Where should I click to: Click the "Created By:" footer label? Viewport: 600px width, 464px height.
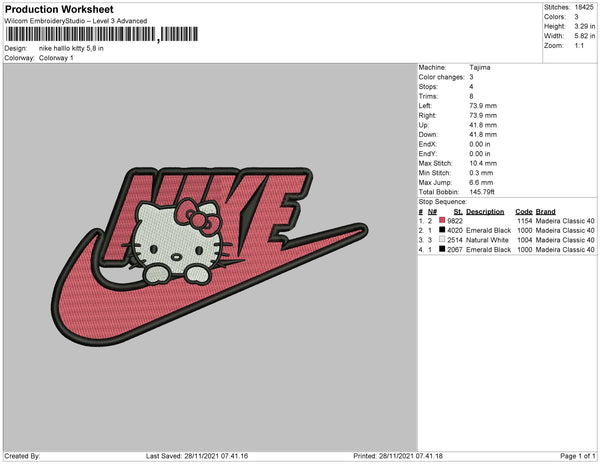(22, 456)
